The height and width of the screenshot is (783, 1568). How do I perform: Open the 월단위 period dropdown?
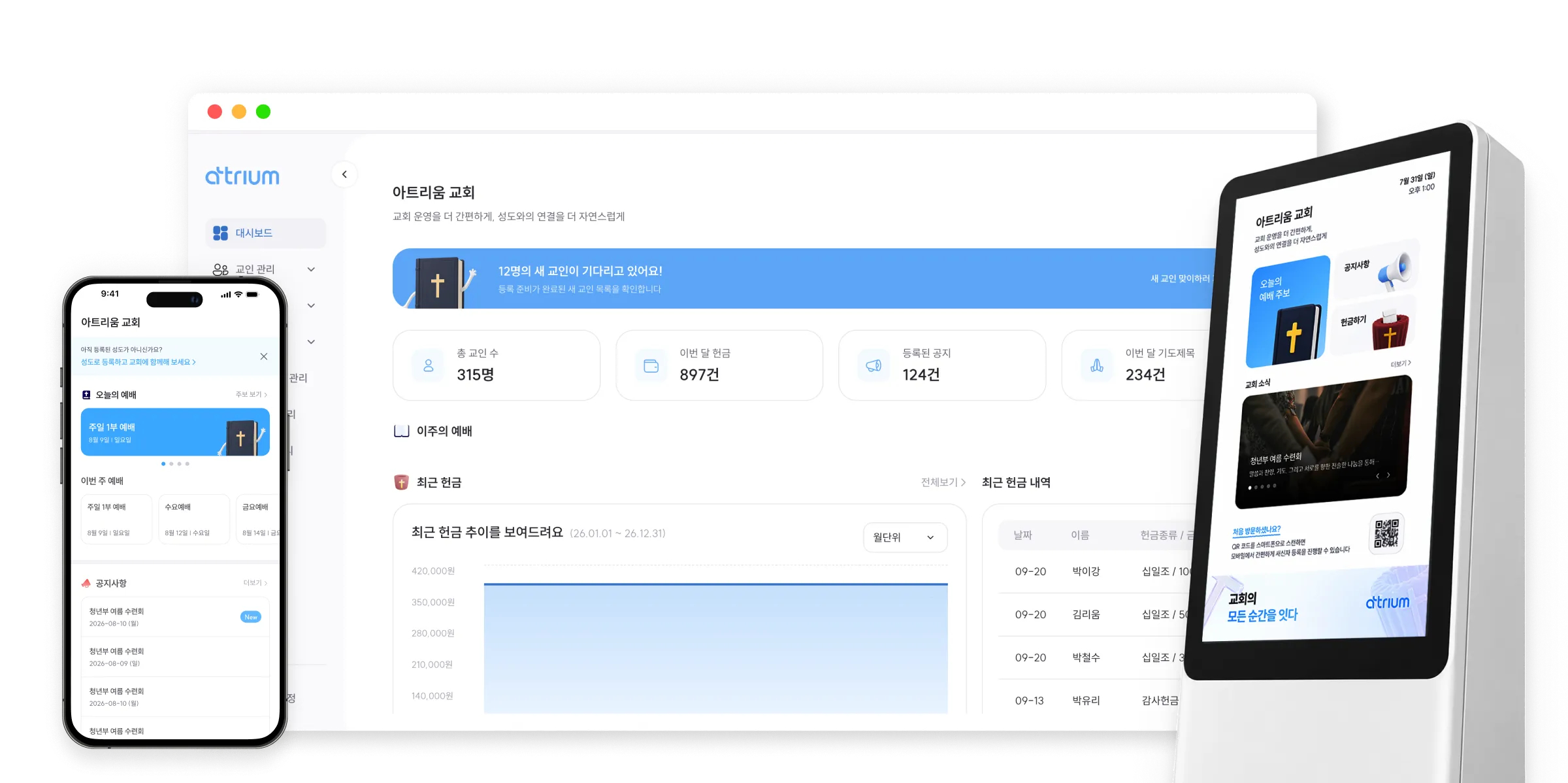coord(905,537)
